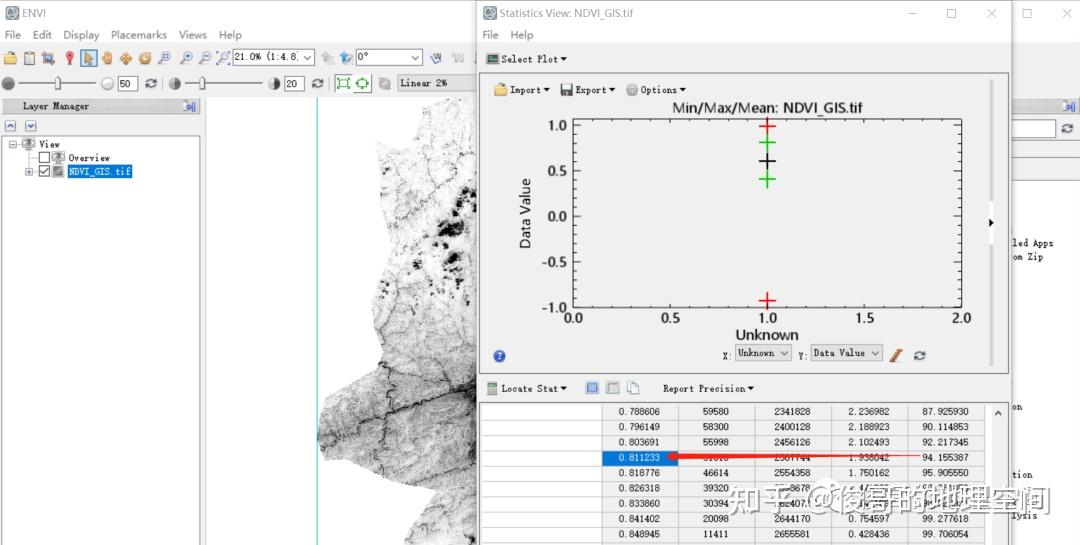
Task: Reset the plot range with refresh icon
Action: click(x=919, y=354)
